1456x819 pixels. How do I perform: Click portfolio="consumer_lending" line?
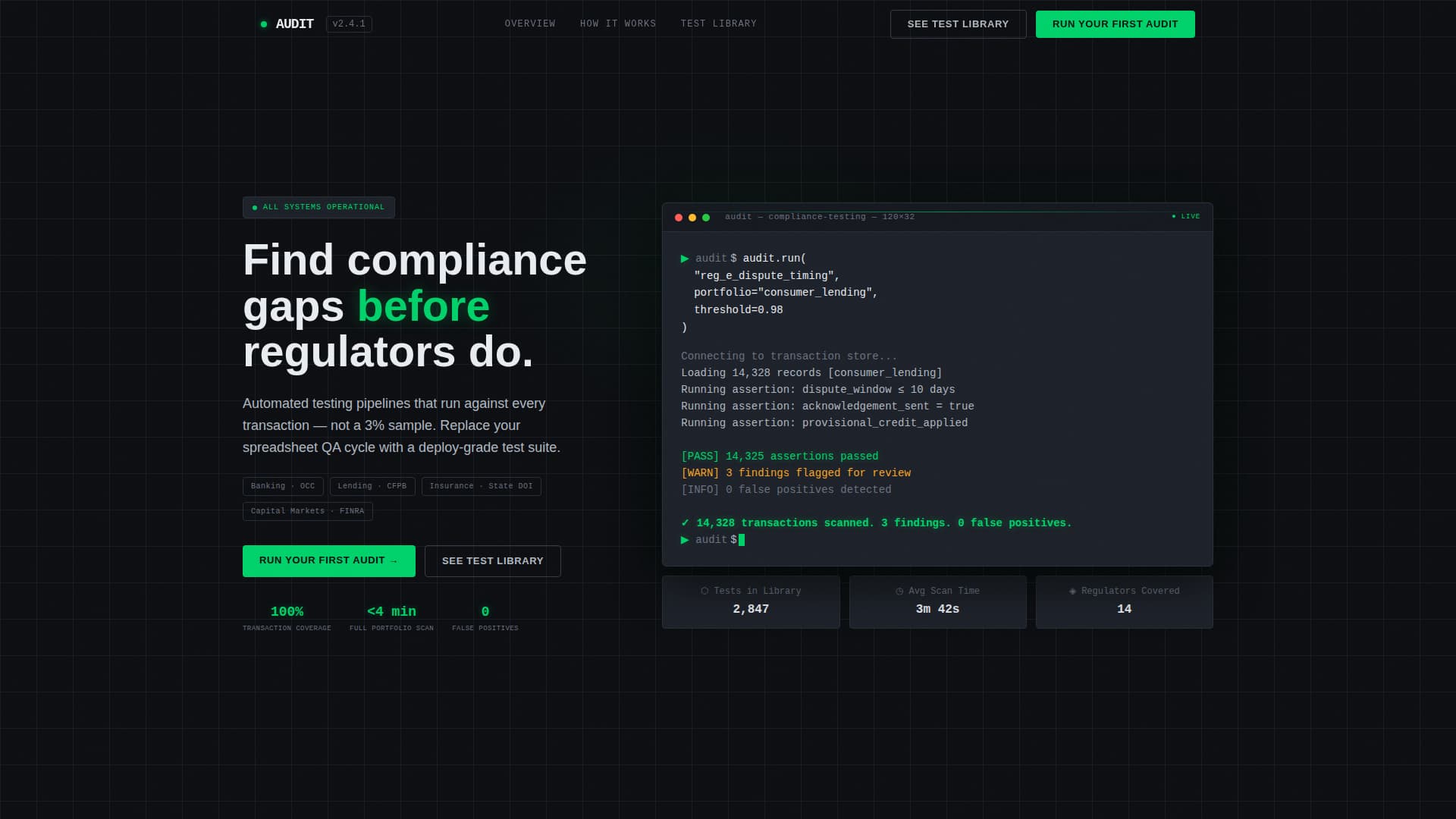click(x=786, y=293)
